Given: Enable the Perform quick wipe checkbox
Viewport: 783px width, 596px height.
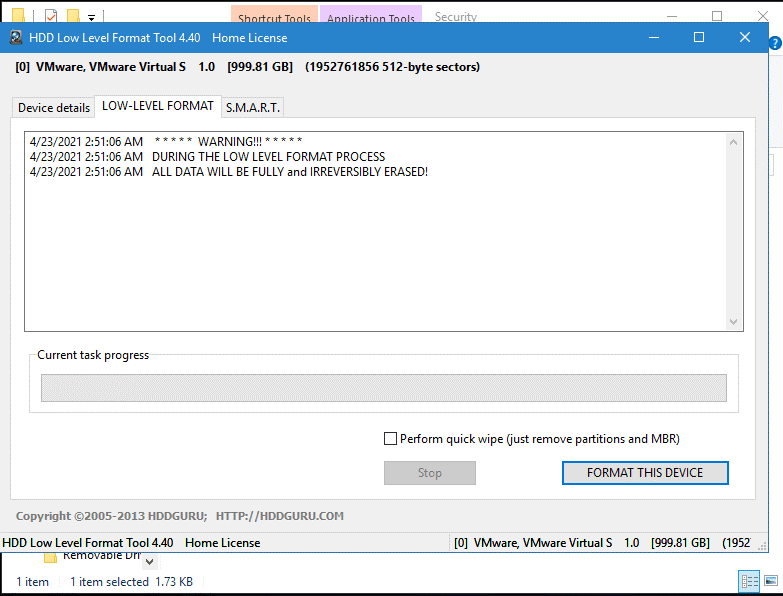Looking at the screenshot, I should point(390,439).
